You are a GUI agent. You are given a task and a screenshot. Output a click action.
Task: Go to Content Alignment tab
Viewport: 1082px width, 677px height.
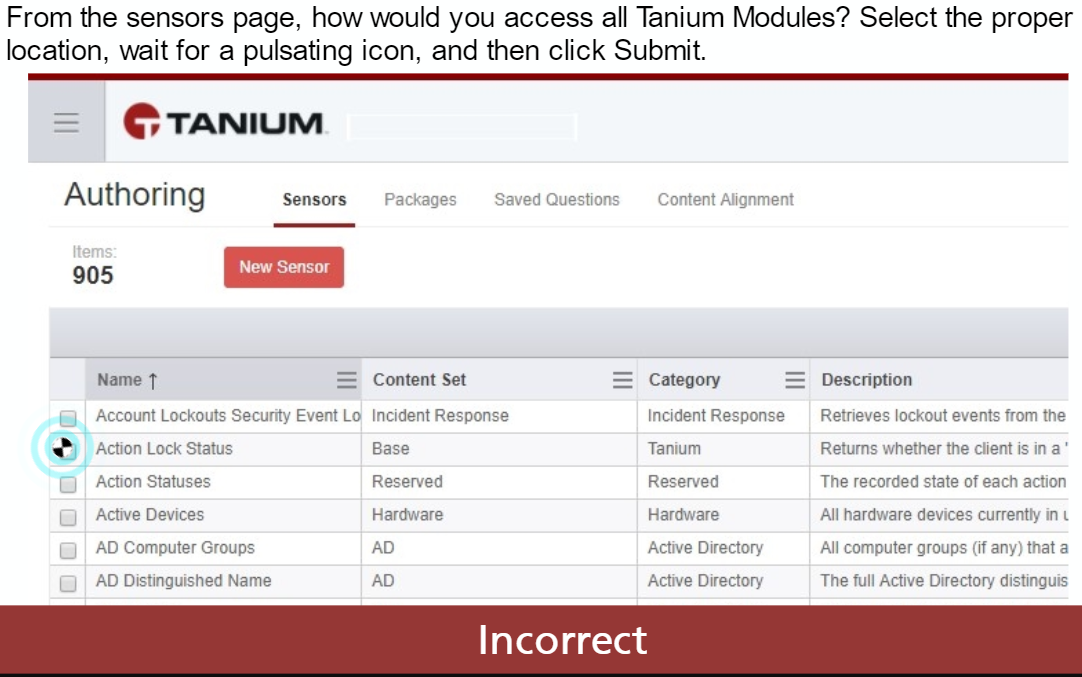point(725,200)
